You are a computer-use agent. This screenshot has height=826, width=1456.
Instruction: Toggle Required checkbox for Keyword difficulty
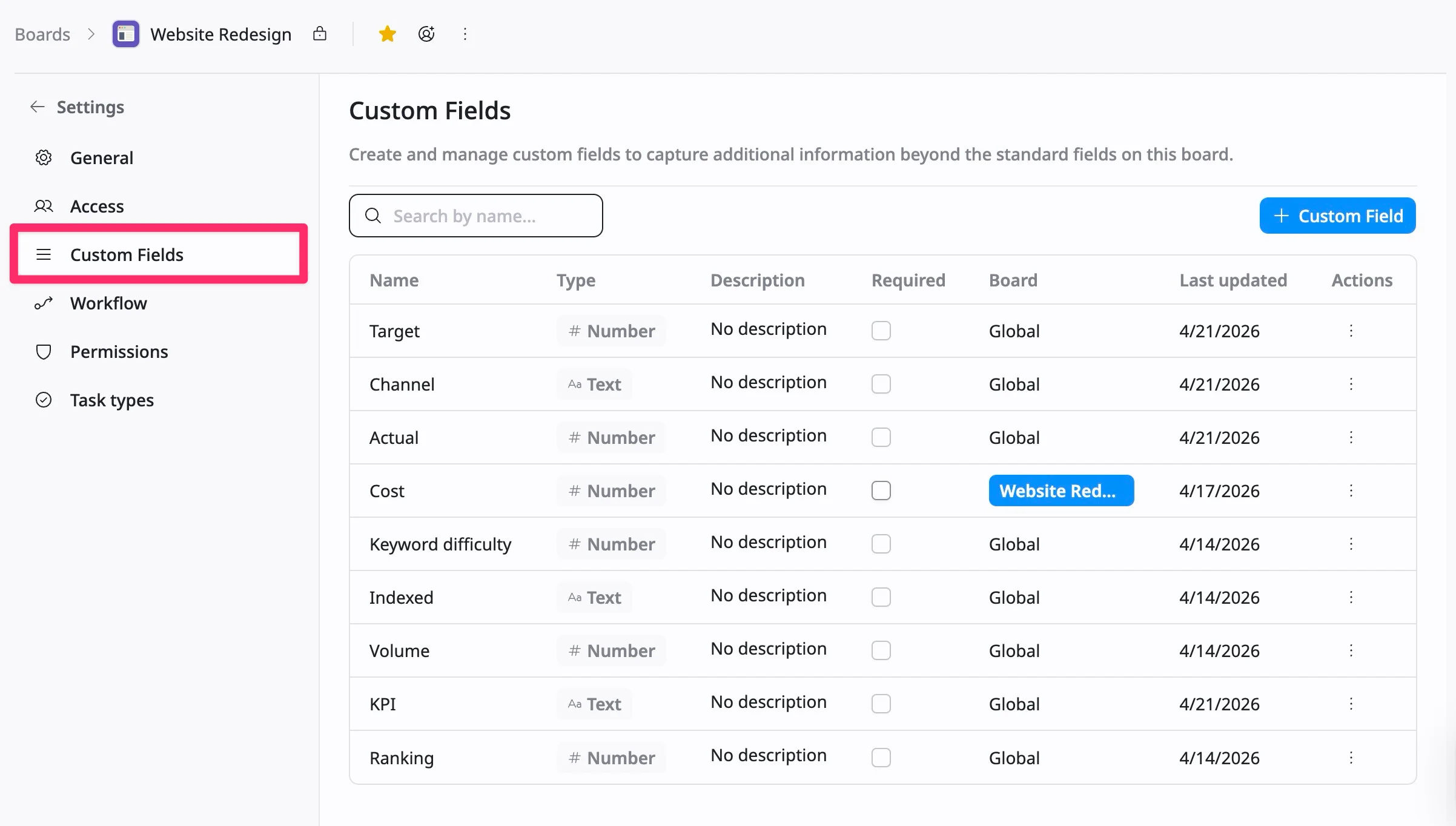pos(881,544)
